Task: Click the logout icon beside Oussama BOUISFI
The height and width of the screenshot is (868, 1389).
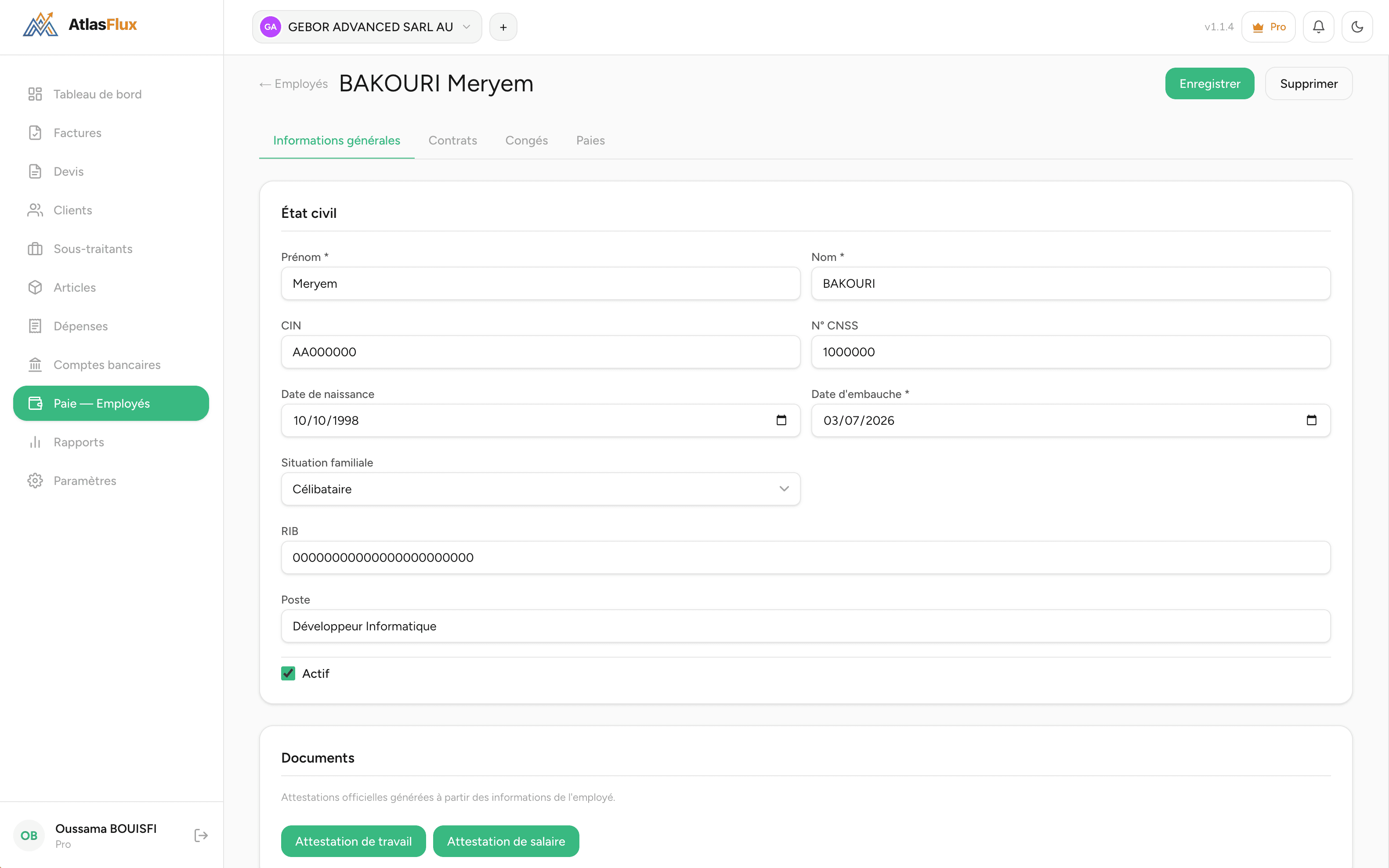Action: pyautogui.click(x=201, y=835)
